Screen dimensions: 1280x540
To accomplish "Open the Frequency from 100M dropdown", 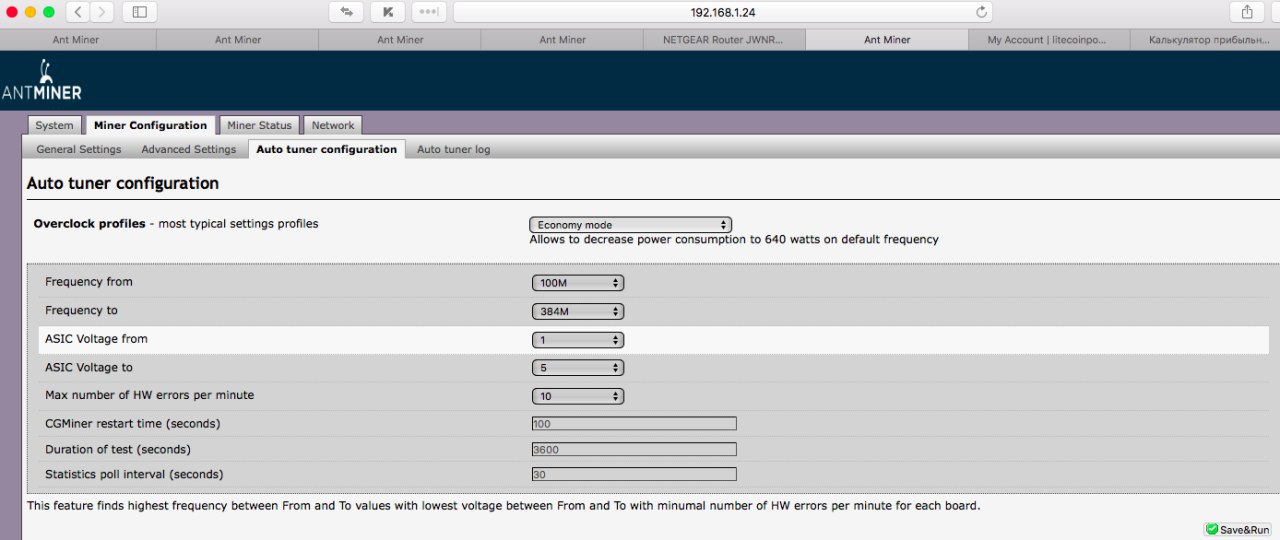I will [578, 283].
